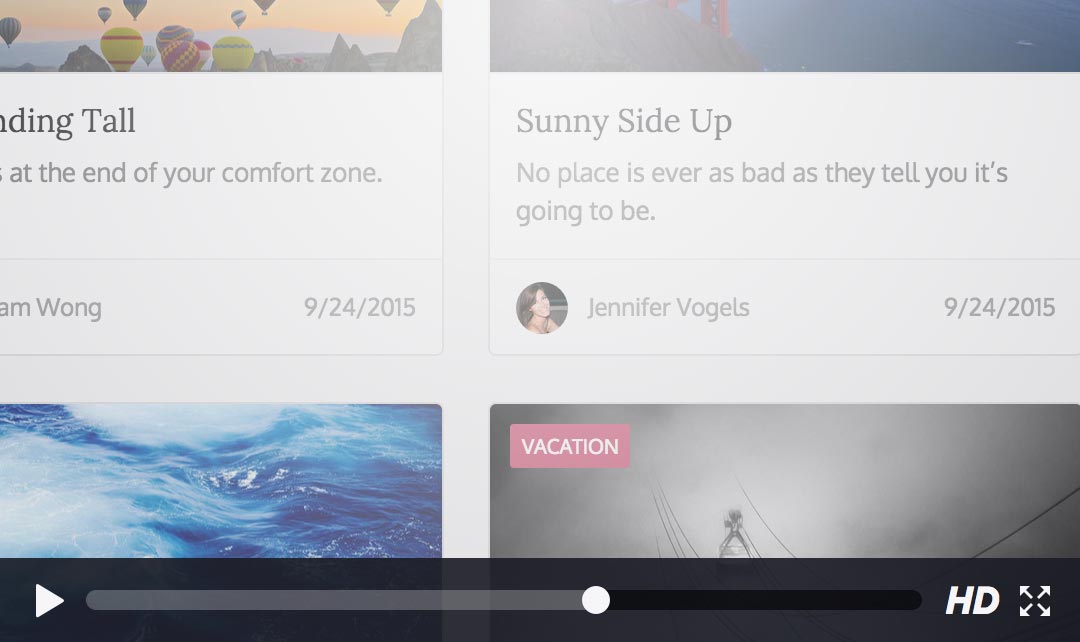Enter fullscreen mode

pyautogui.click(x=1035, y=601)
